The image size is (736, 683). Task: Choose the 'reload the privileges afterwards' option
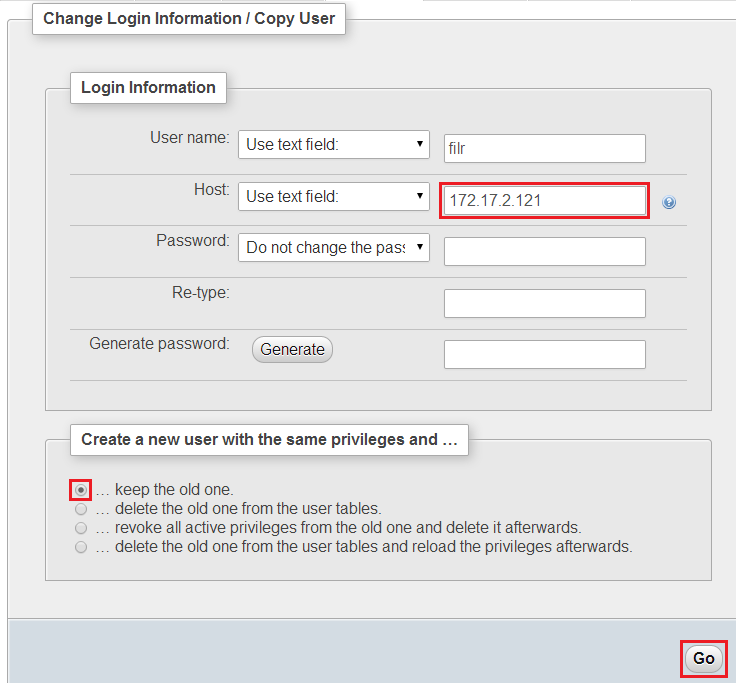click(x=81, y=547)
